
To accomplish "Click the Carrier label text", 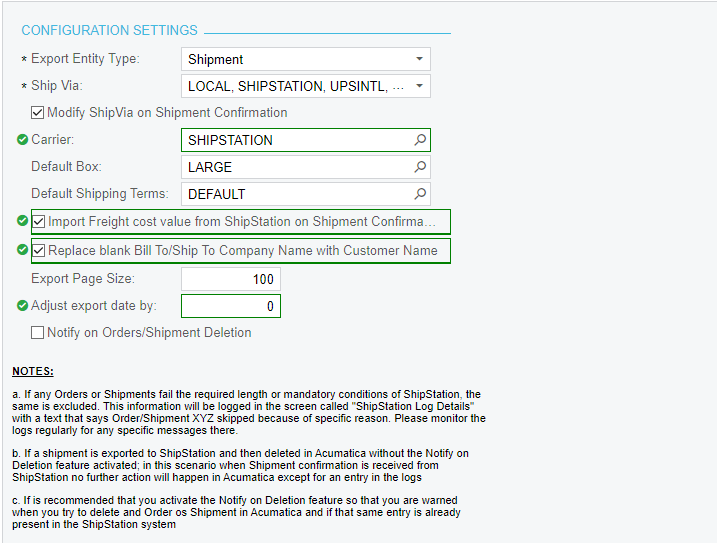I will tap(53, 140).
